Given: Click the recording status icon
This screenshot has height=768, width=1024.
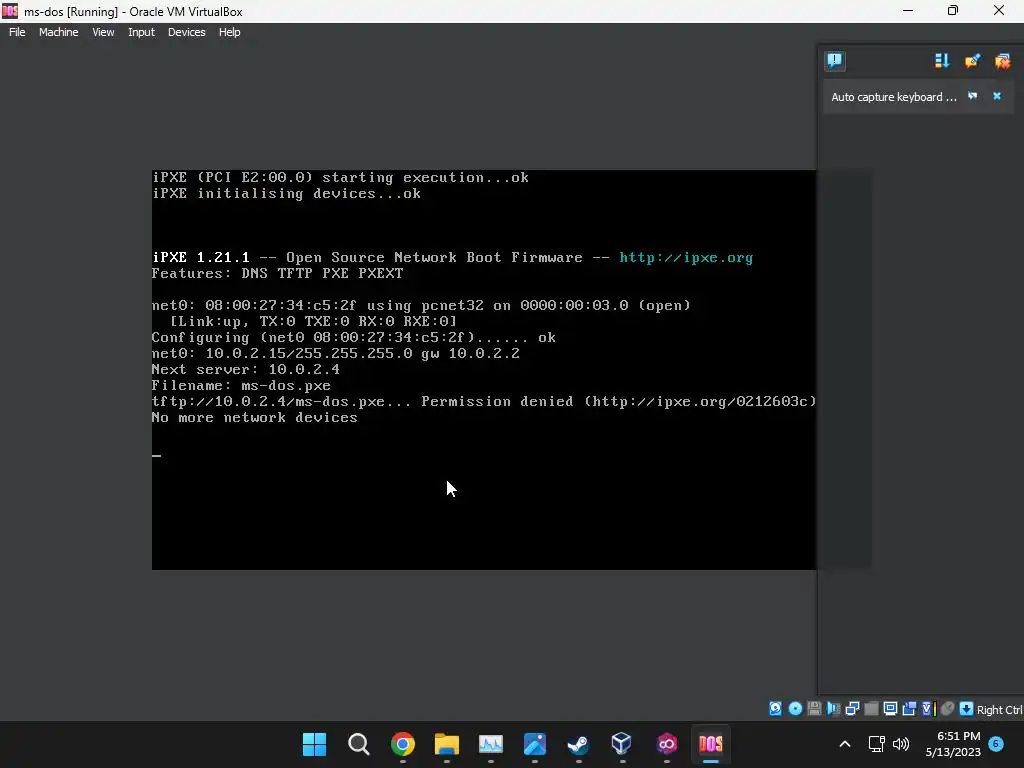Looking at the screenshot, I should tap(909, 709).
